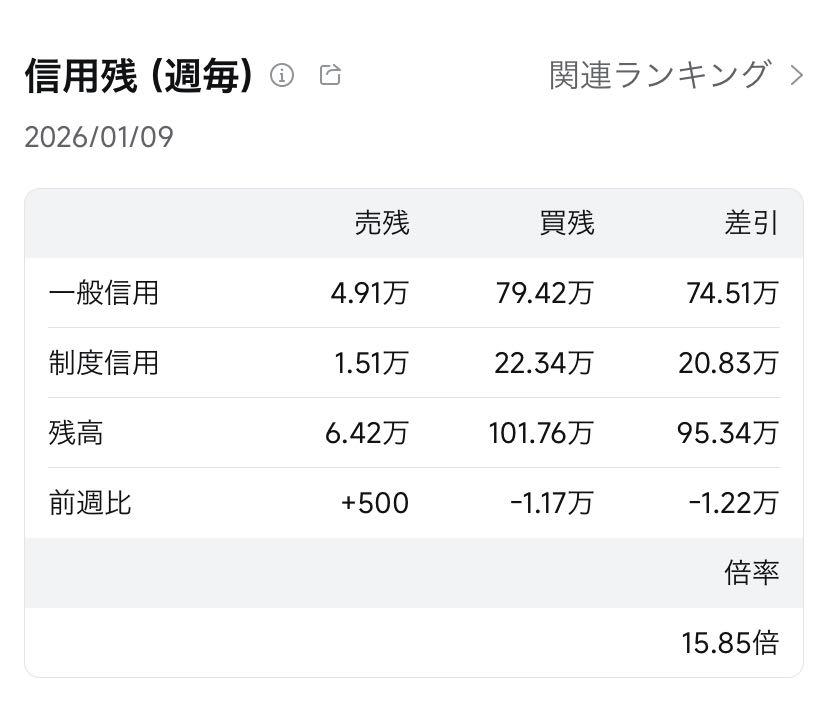Click the 前週比 row label
The image size is (828, 725).
[x=89, y=503]
